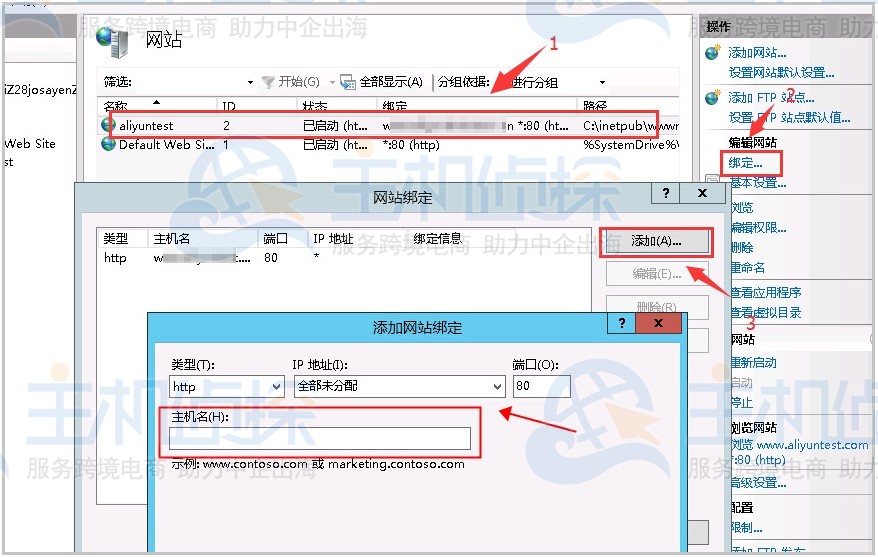
Task: Click the disabled 编辑(E)... button
Action: point(657,274)
